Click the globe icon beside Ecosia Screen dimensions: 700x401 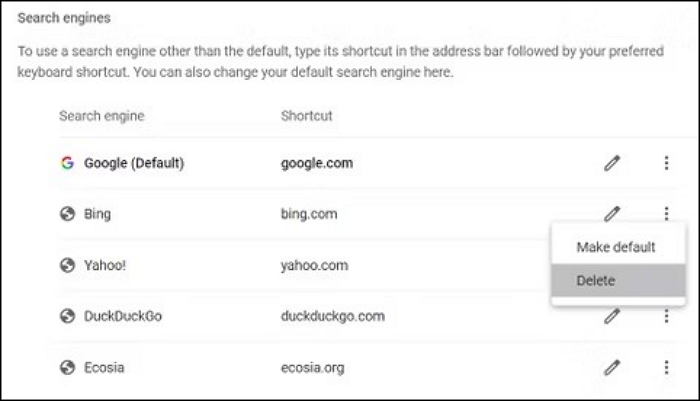pyautogui.click(x=68, y=367)
